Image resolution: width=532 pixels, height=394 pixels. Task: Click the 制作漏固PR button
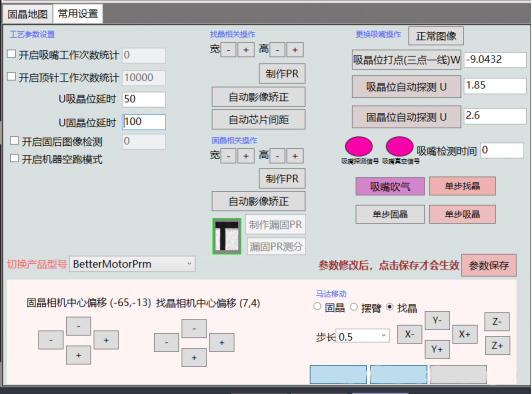click(276, 224)
